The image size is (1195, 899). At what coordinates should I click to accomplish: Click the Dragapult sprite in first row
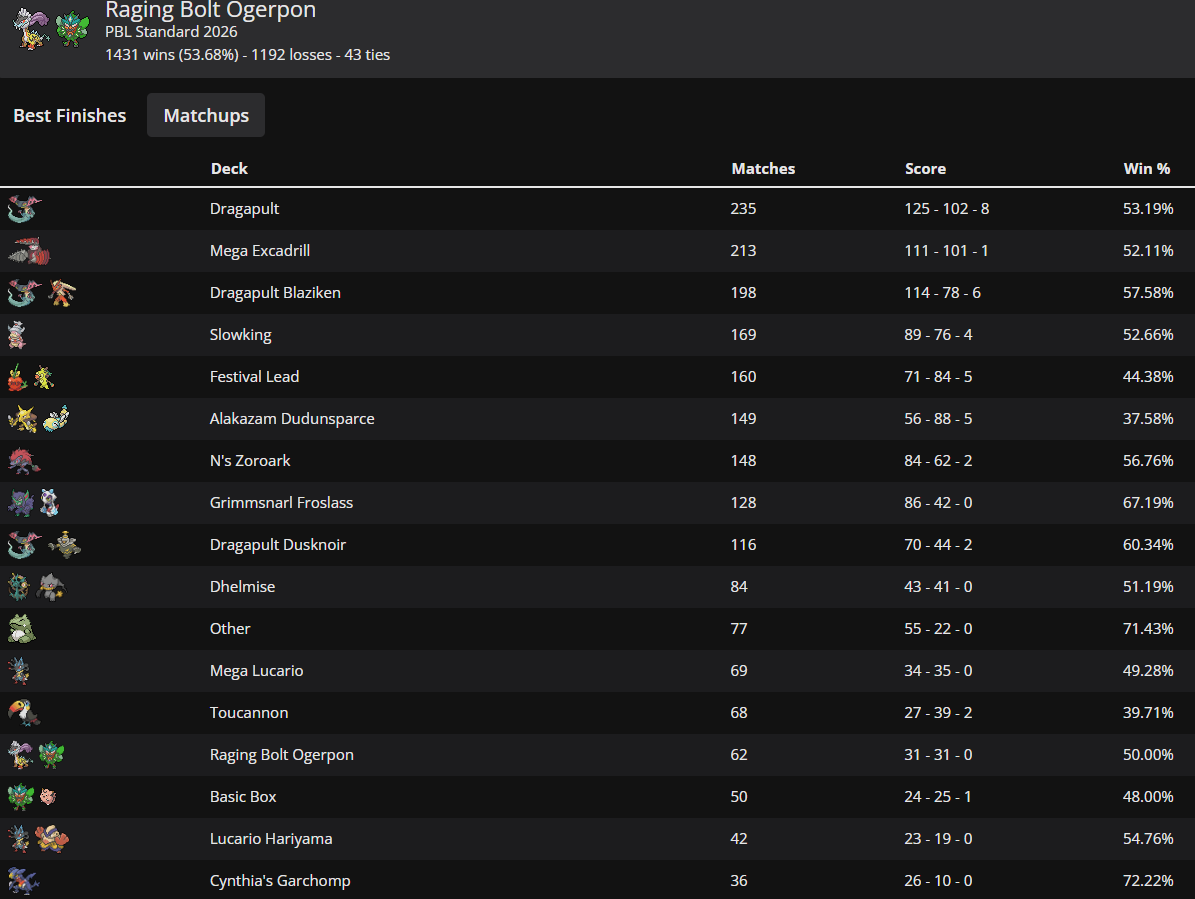click(24, 209)
